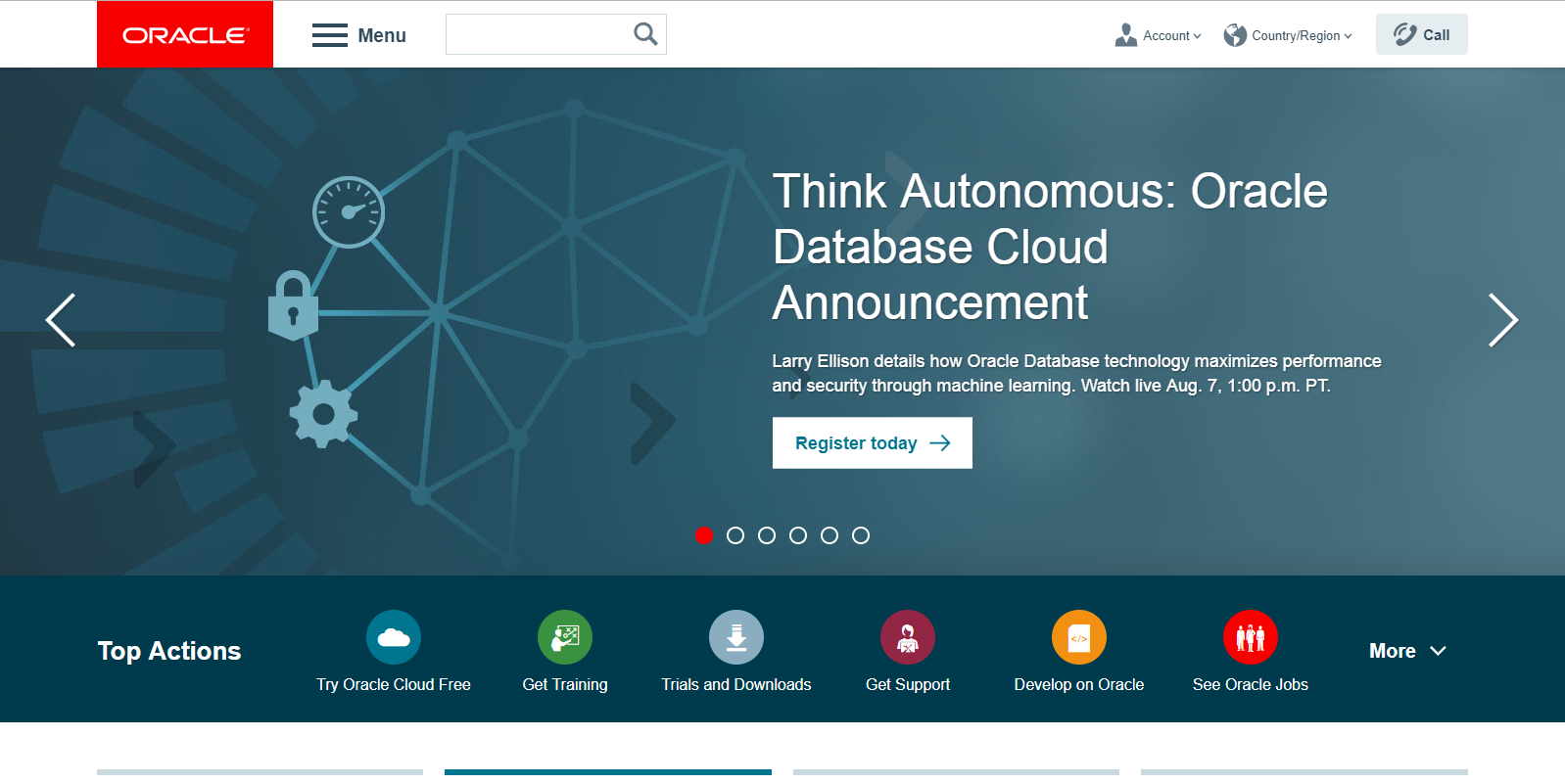Open Get Training link

pyautogui.click(x=565, y=684)
